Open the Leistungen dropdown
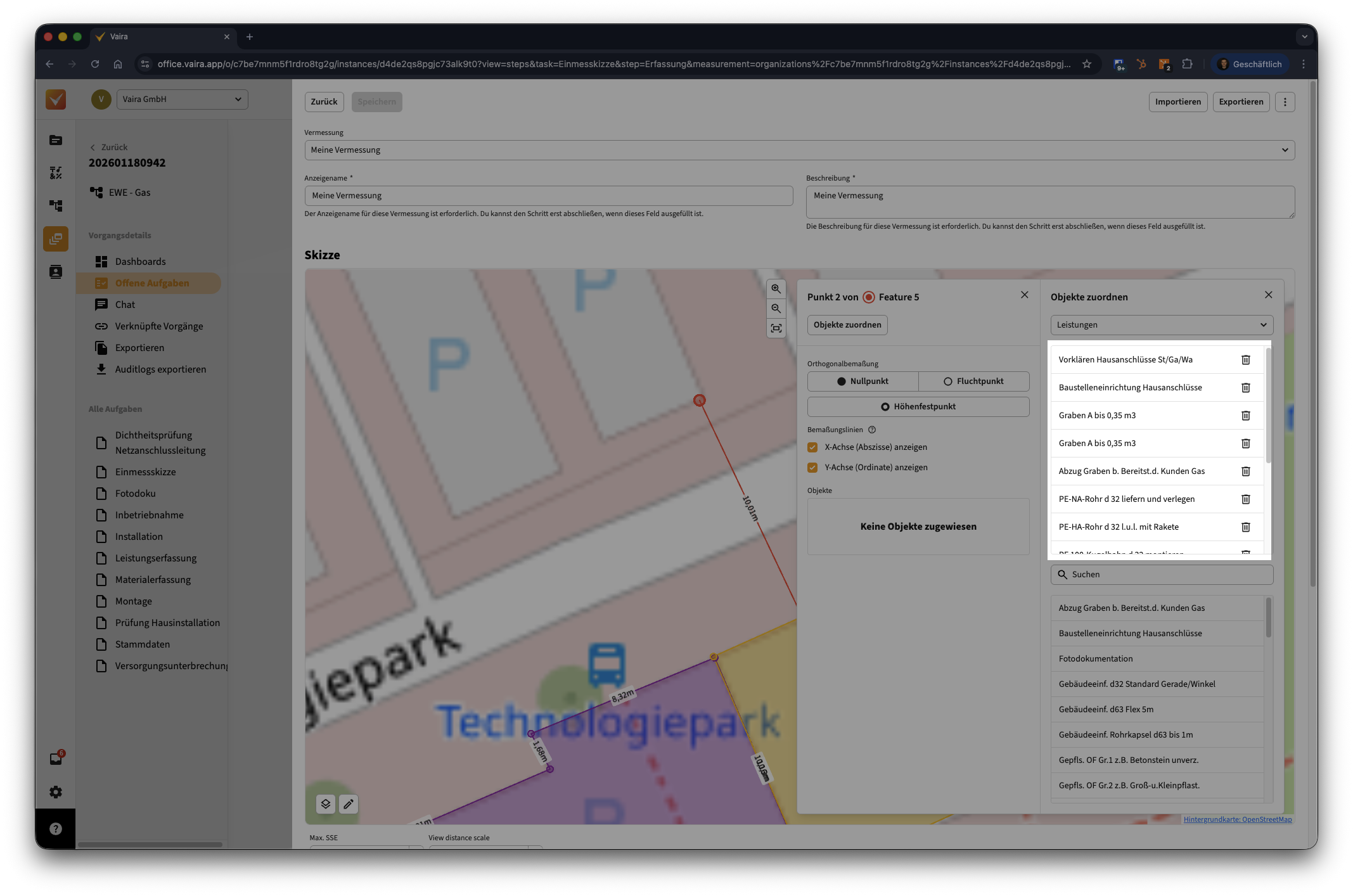Image resolution: width=1353 pixels, height=896 pixels. coord(1161,325)
